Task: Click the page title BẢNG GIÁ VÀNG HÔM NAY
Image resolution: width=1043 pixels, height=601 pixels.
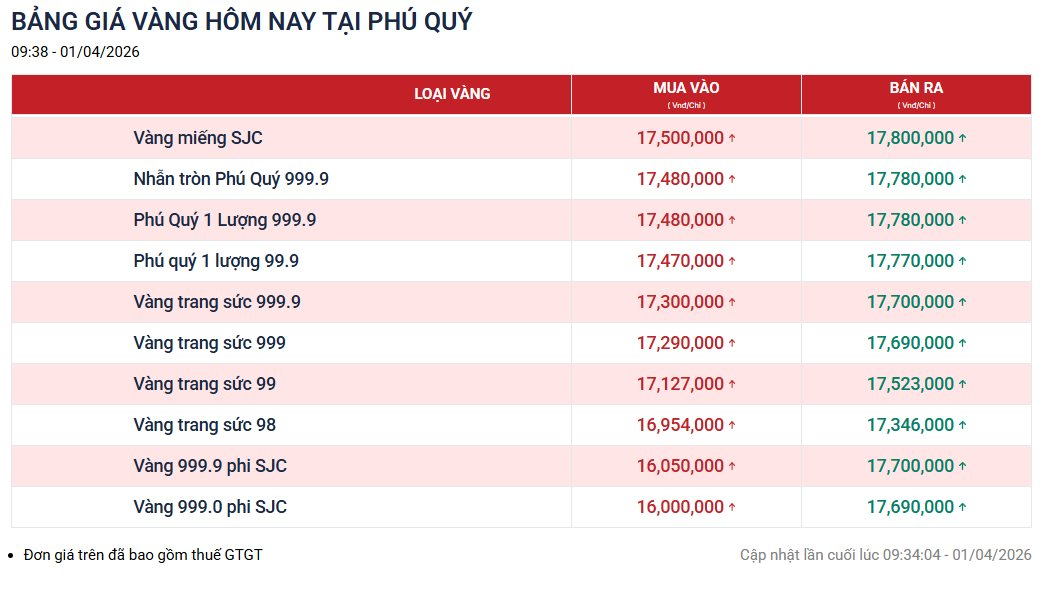Action: click(242, 21)
